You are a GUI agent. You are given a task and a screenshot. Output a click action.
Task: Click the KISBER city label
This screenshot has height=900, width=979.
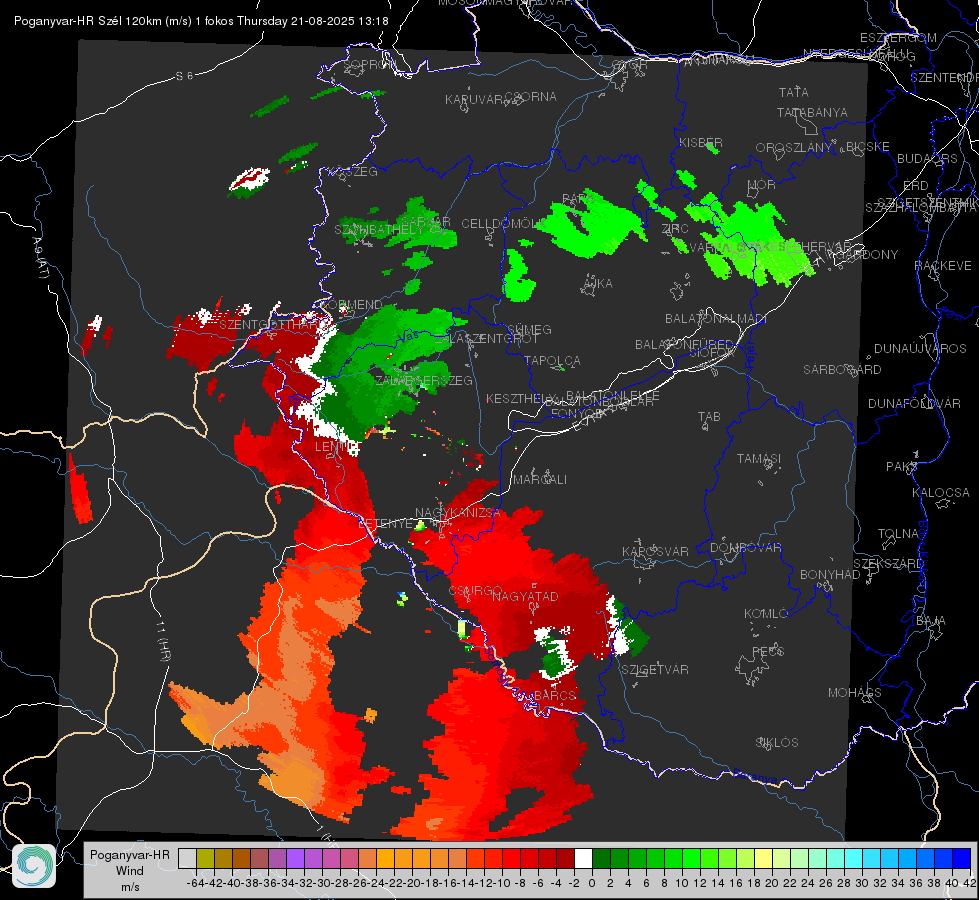701,142
